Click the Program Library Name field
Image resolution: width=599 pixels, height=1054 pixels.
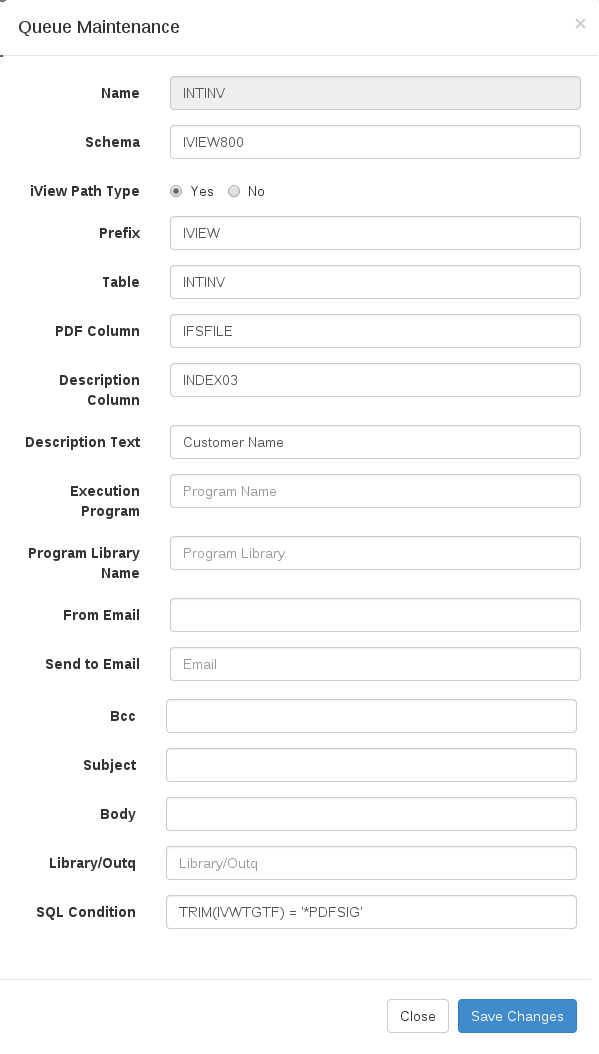(375, 553)
